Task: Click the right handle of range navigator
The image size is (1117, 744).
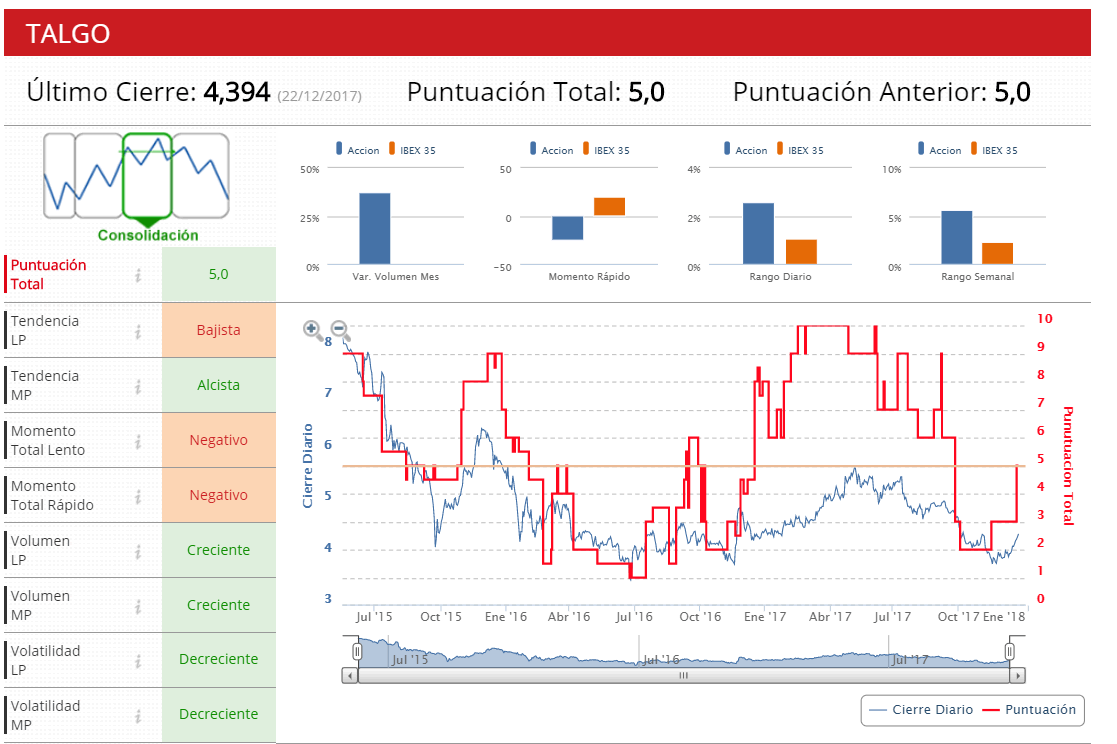Action: pyautogui.click(x=1009, y=651)
